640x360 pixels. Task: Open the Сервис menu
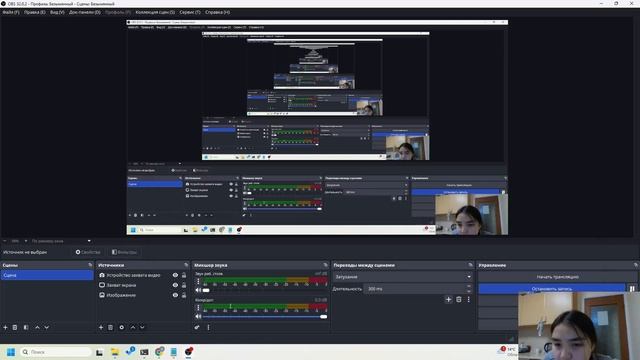pyautogui.click(x=190, y=12)
